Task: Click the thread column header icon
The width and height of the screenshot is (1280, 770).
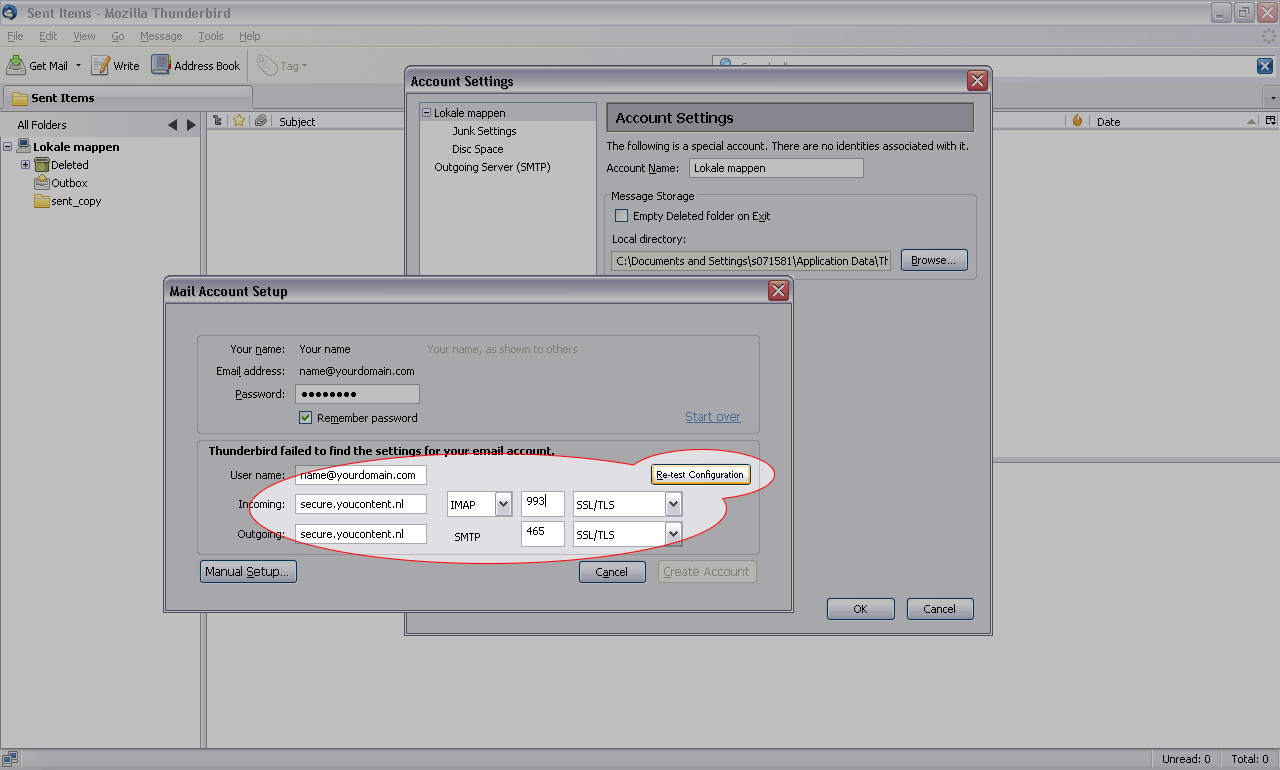Action: (217, 121)
